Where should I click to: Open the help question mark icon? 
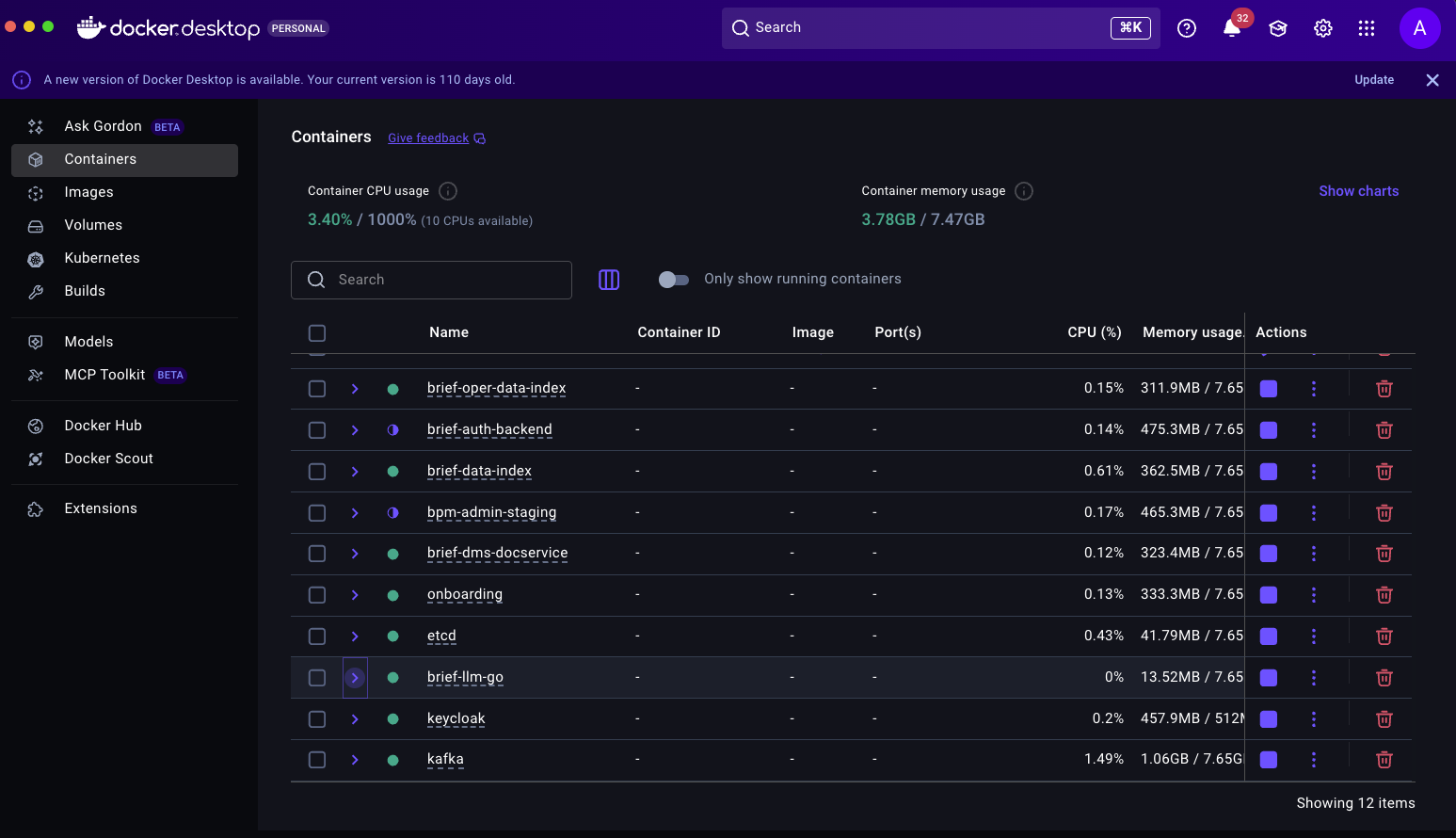tap(1187, 28)
